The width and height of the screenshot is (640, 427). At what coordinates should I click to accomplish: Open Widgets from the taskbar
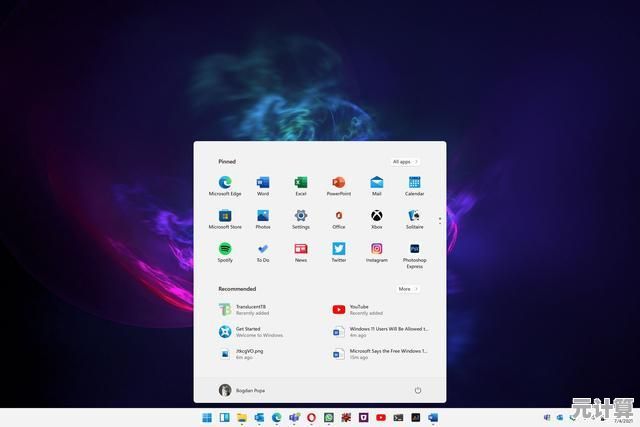(x=224, y=417)
